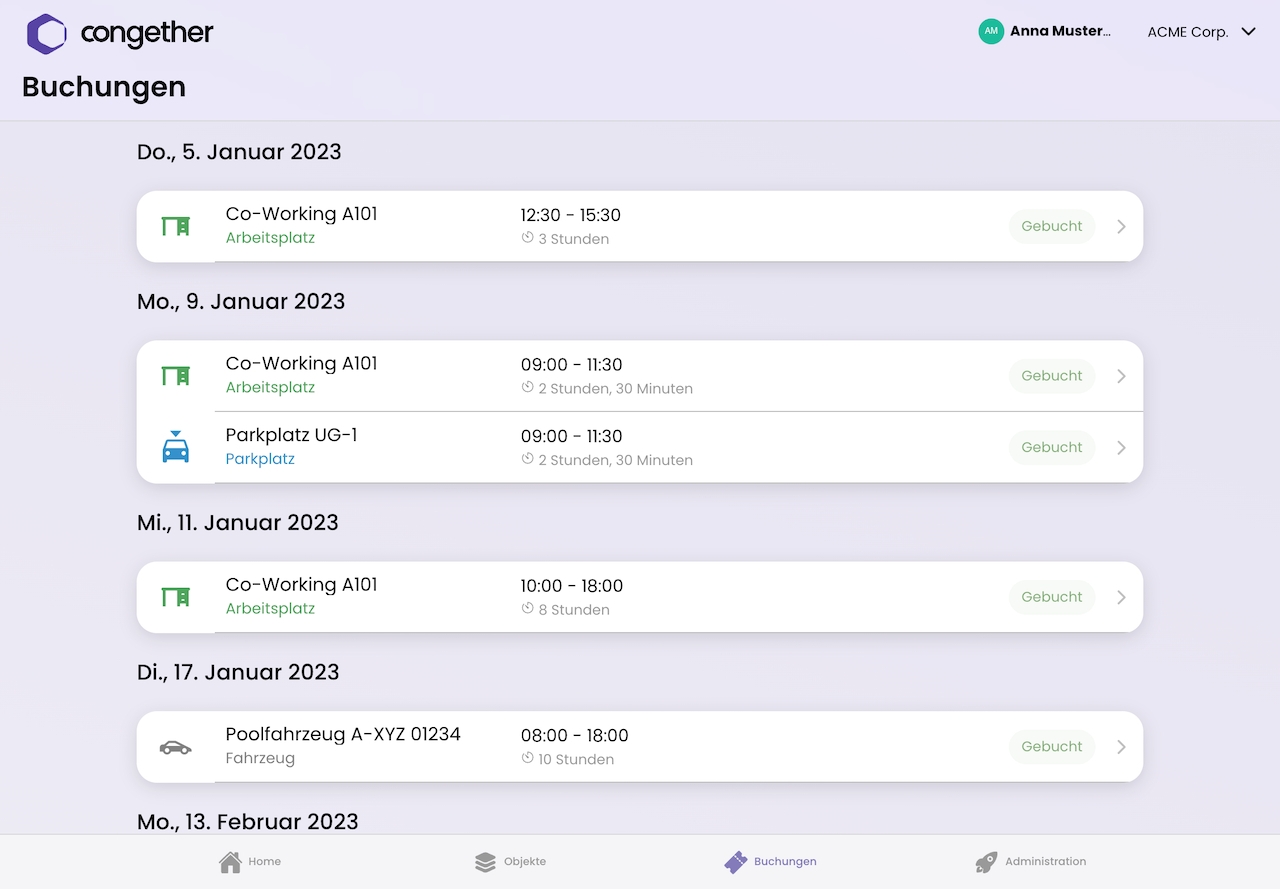Expand the Poolfahrzeug booking chevron
Viewport: 1280px width, 889px height.
pos(1121,747)
